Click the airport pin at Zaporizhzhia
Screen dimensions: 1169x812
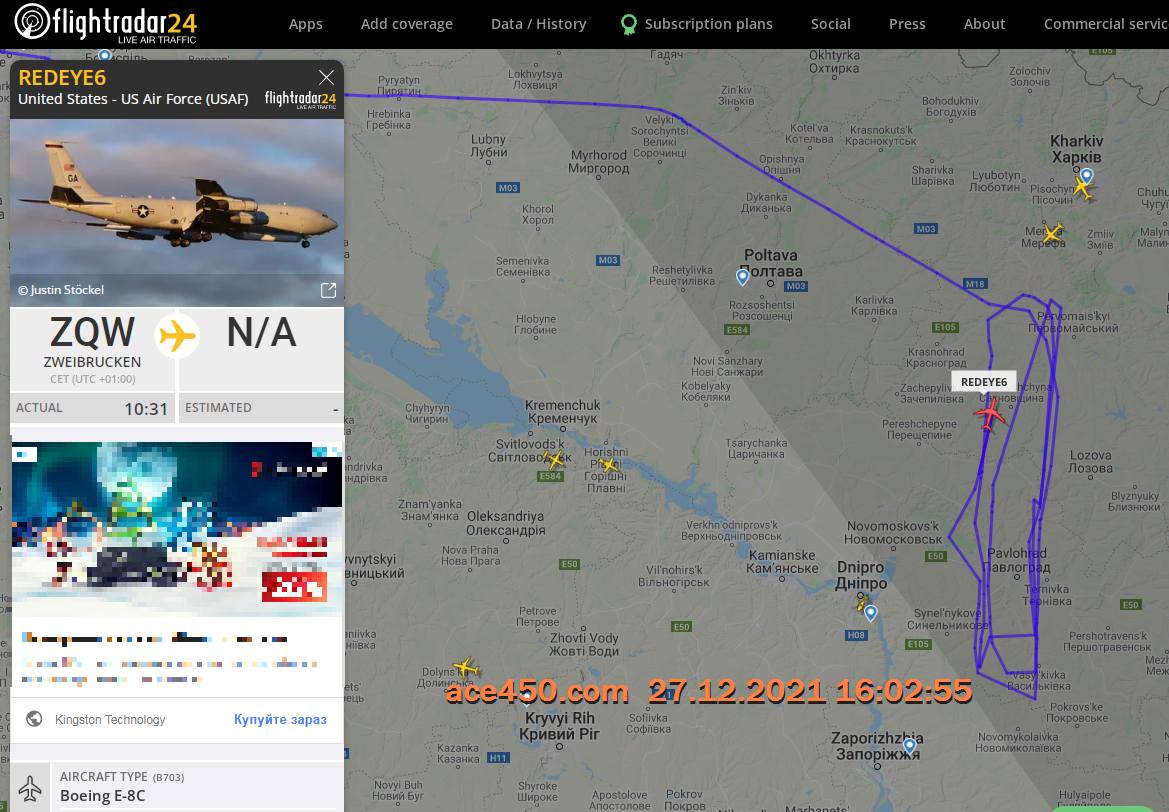[x=910, y=745]
